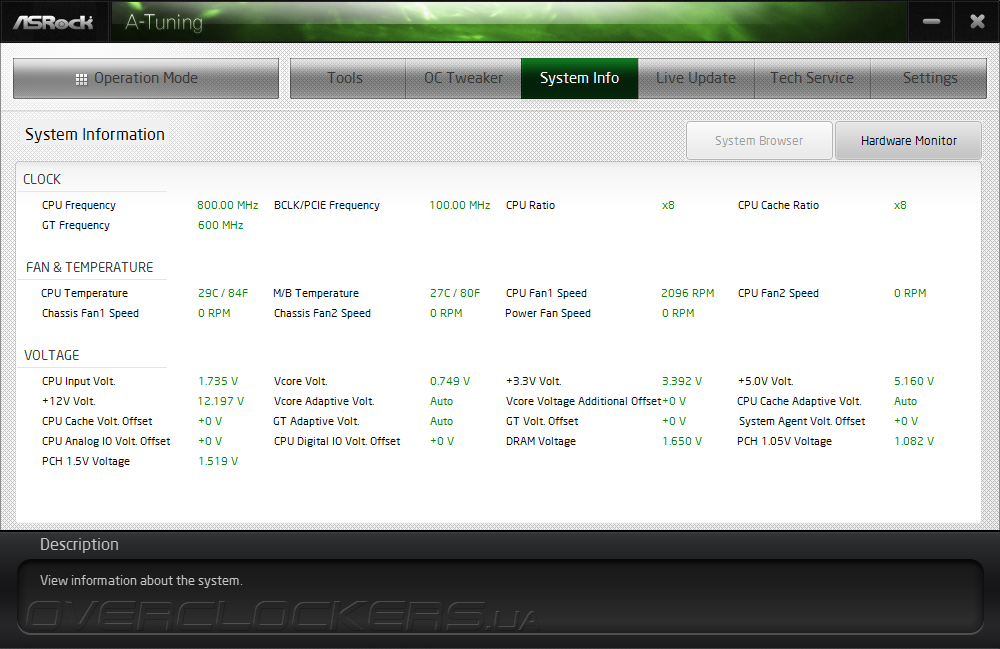Click the +5.0V Volt. value 5.160 V

914,381
